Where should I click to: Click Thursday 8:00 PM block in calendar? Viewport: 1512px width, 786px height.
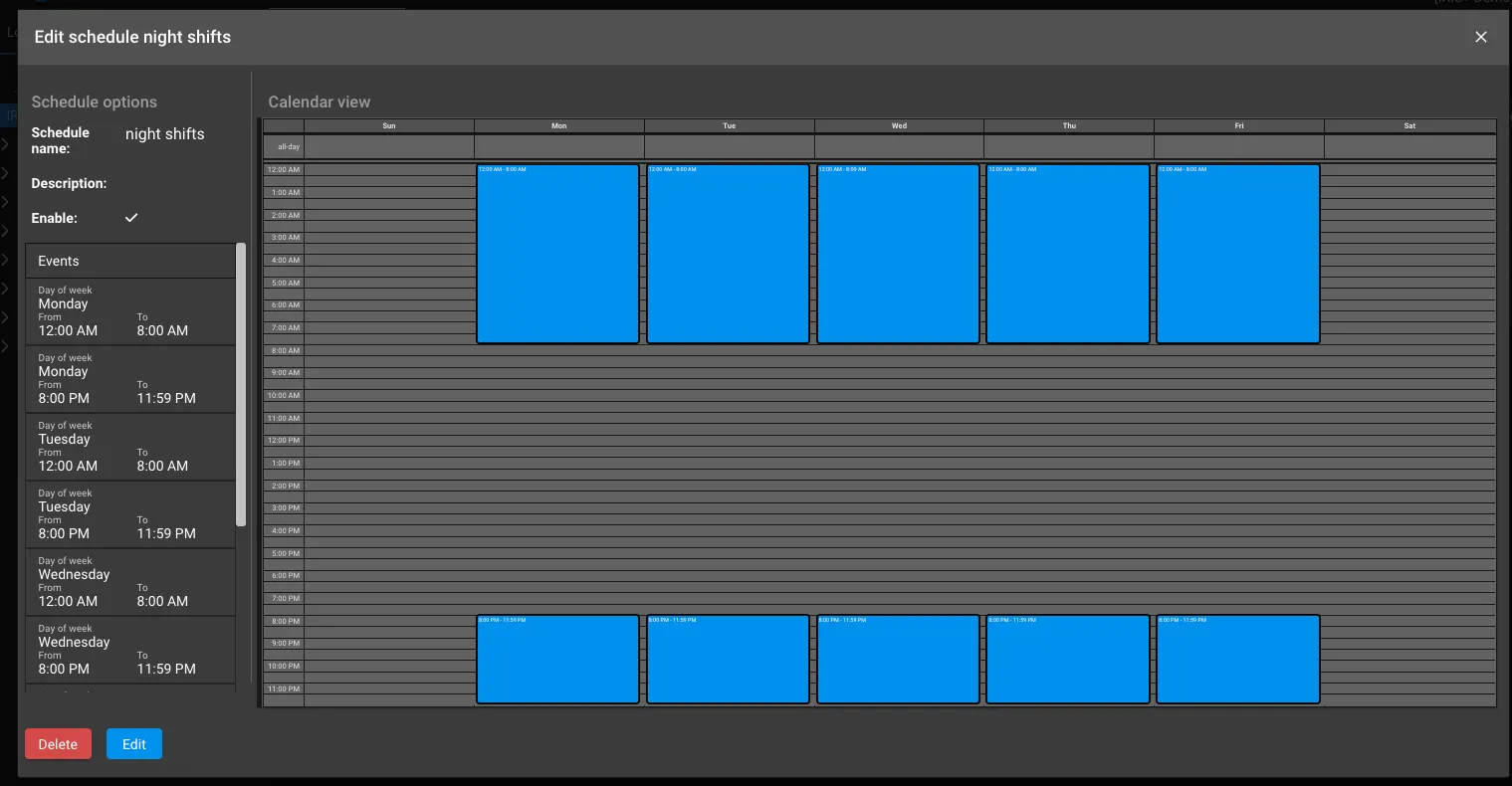point(1068,659)
